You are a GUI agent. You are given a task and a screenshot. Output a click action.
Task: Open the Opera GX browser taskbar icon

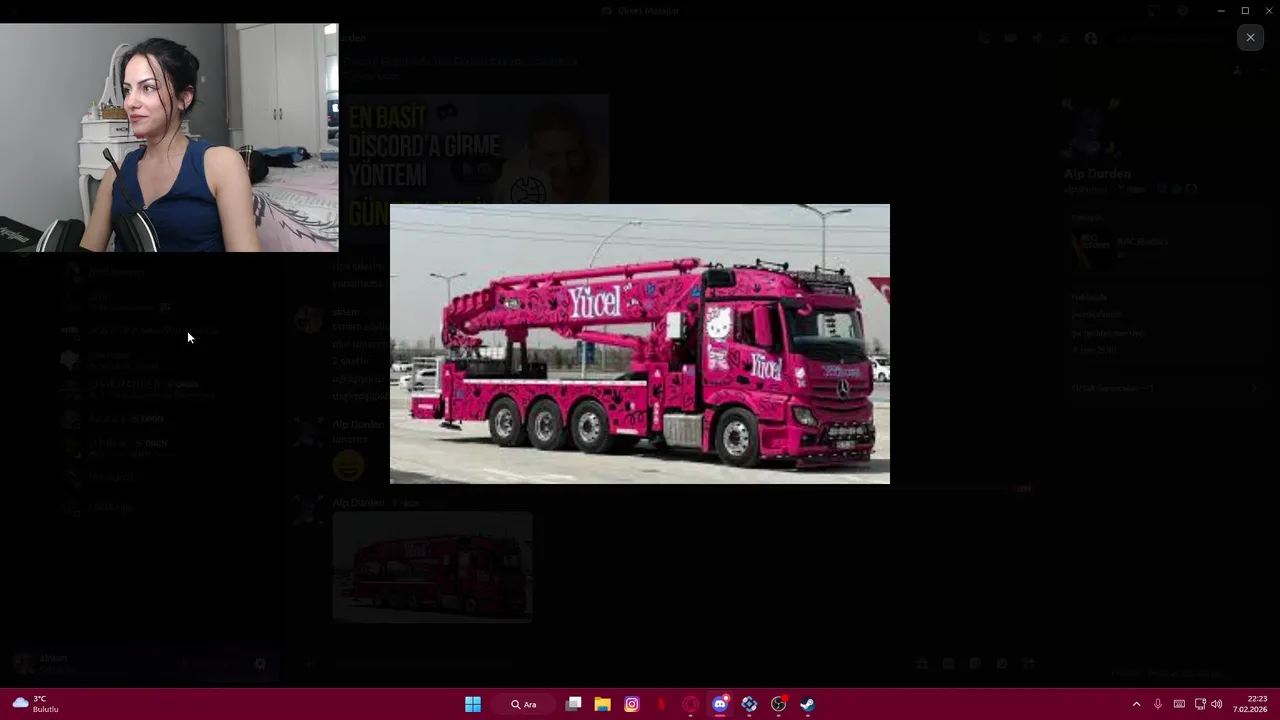(690, 704)
